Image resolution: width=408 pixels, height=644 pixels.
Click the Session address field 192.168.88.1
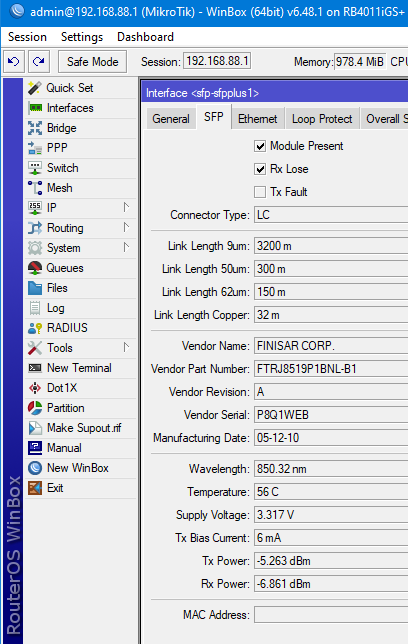(217, 61)
